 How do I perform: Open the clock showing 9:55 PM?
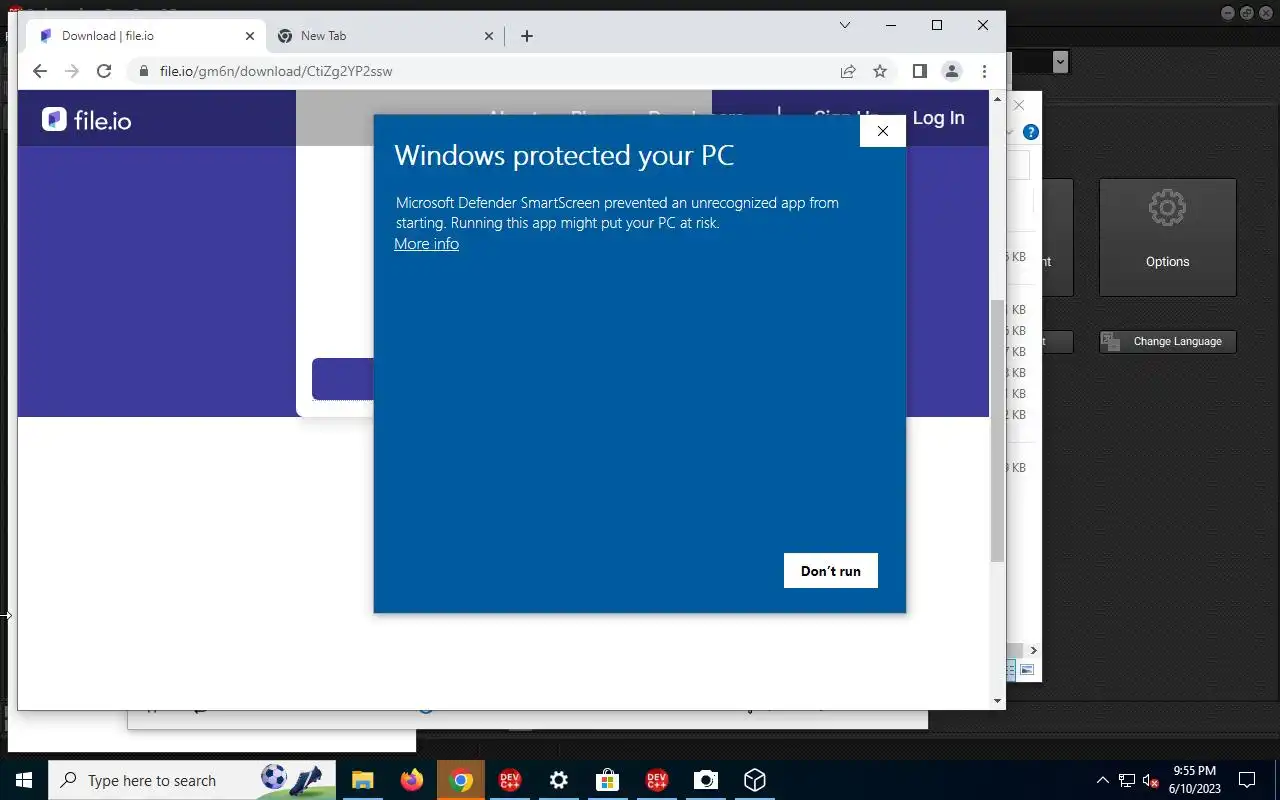1195,780
